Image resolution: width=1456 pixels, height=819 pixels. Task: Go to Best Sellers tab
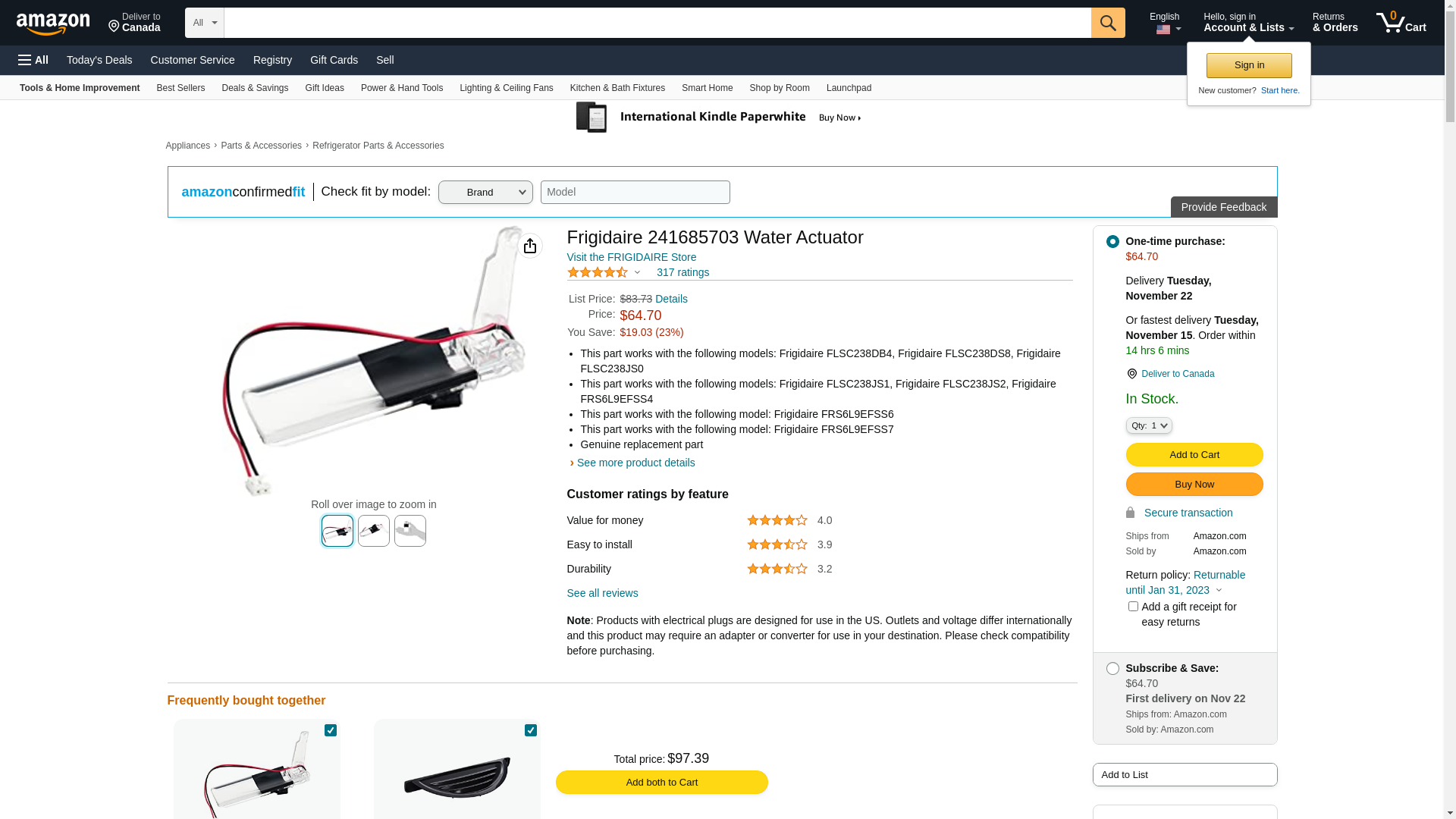[x=180, y=88]
